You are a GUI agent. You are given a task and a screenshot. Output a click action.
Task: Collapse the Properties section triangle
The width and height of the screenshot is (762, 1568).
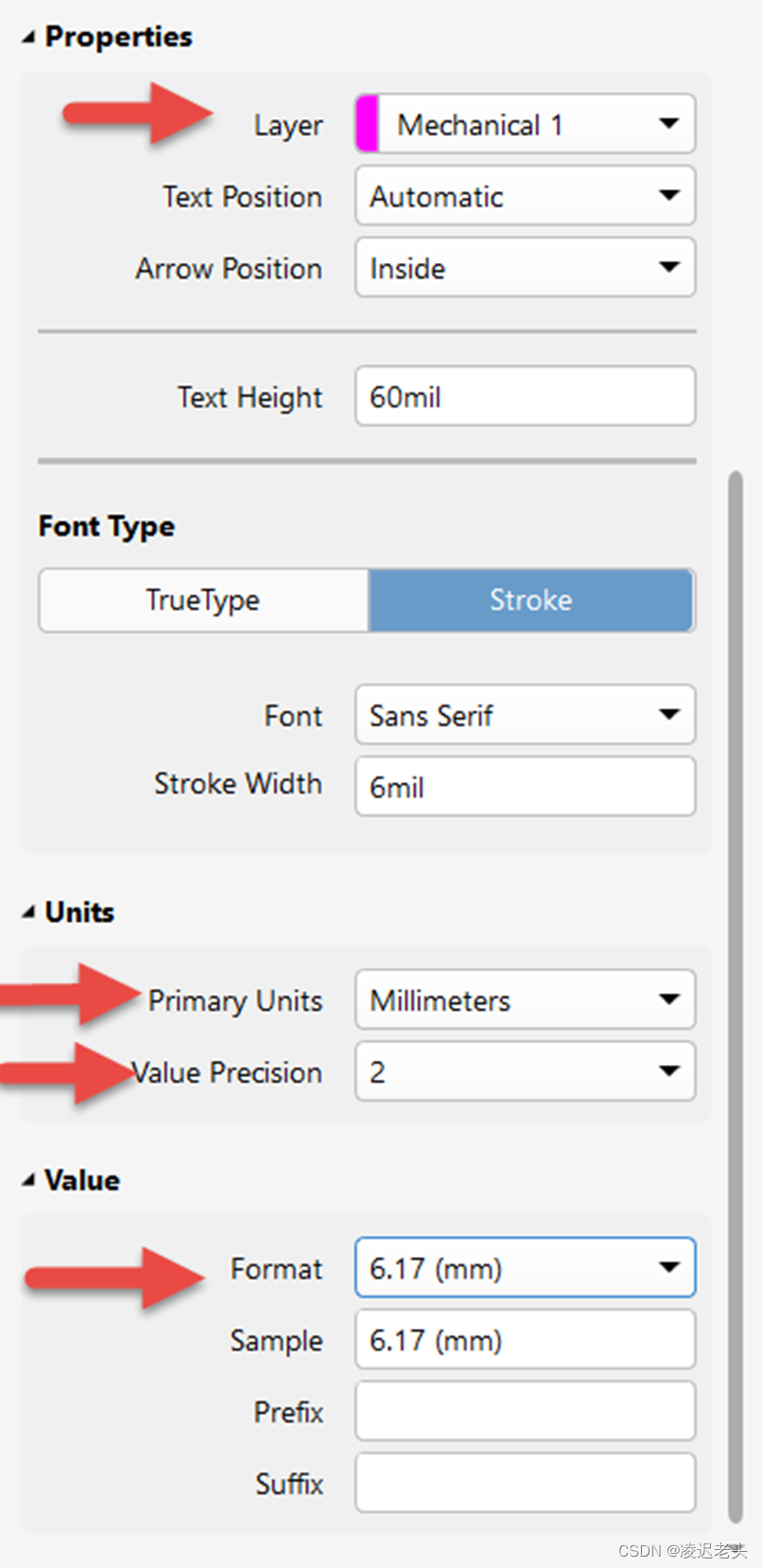[28, 38]
